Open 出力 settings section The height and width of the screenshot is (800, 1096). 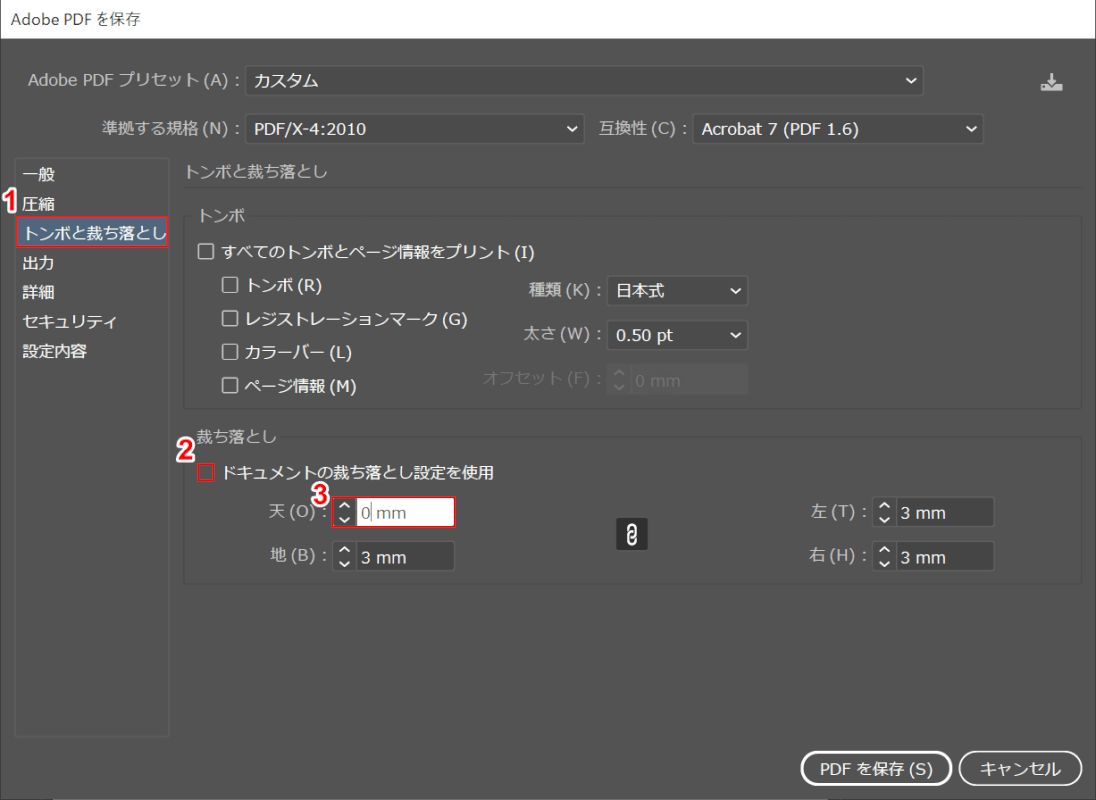[38, 263]
